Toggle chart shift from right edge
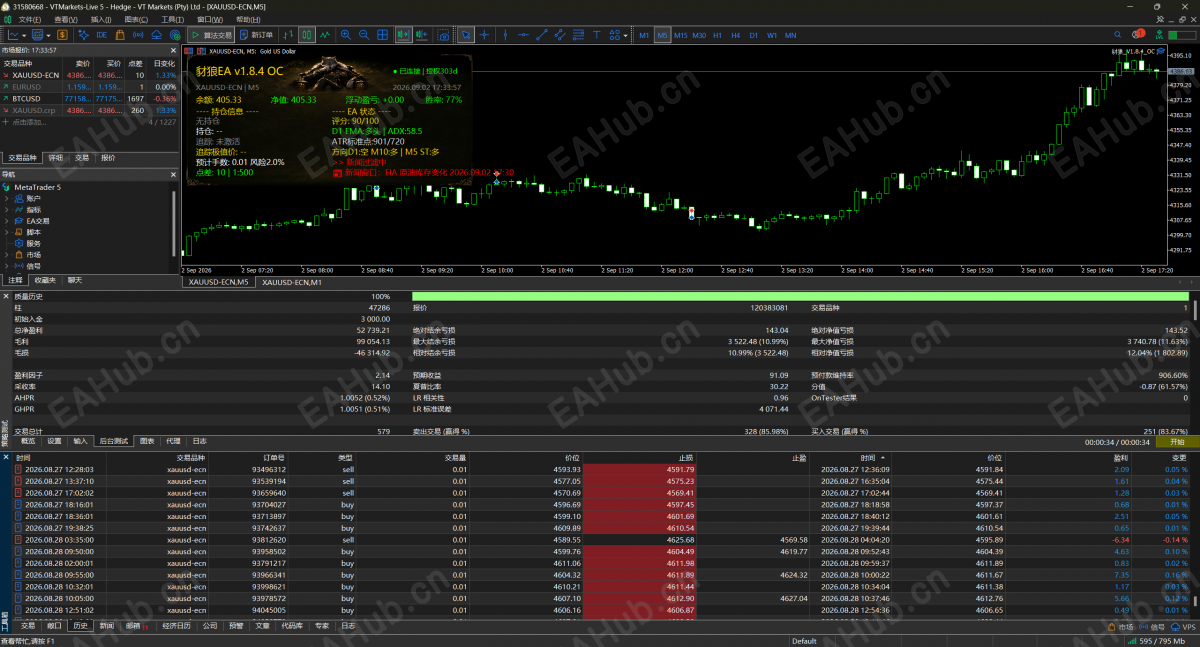This screenshot has width=1200, height=647. tap(421, 35)
